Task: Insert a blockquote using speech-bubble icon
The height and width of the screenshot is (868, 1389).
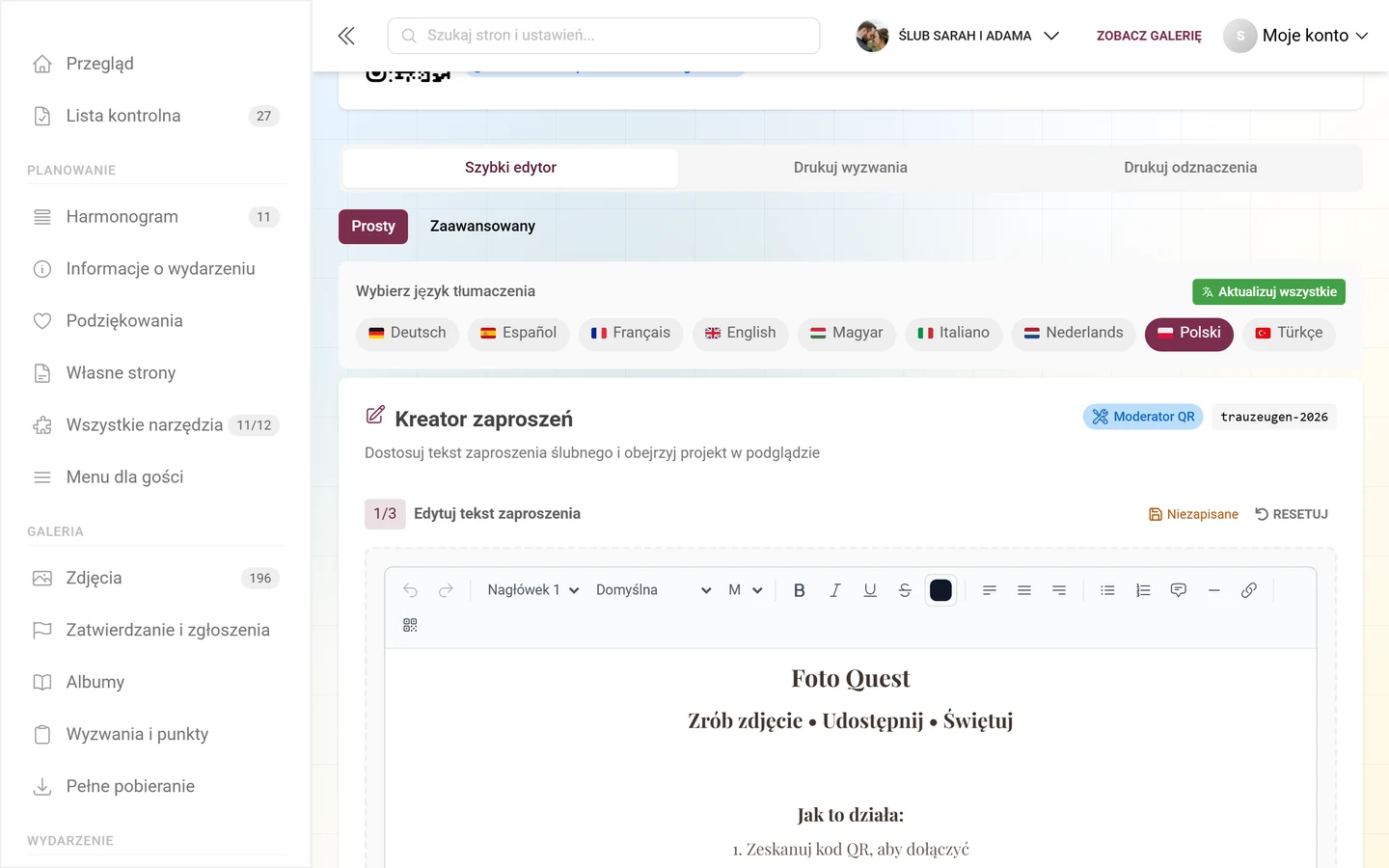Action: click(x=1178, y=590)
